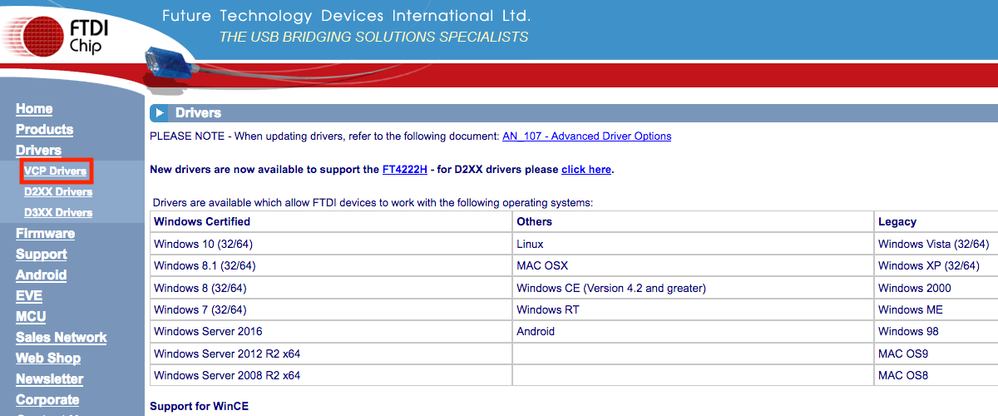Follow the FT4222H link
Viewport: 998px width, 416px height.
(x=405, y=170)
